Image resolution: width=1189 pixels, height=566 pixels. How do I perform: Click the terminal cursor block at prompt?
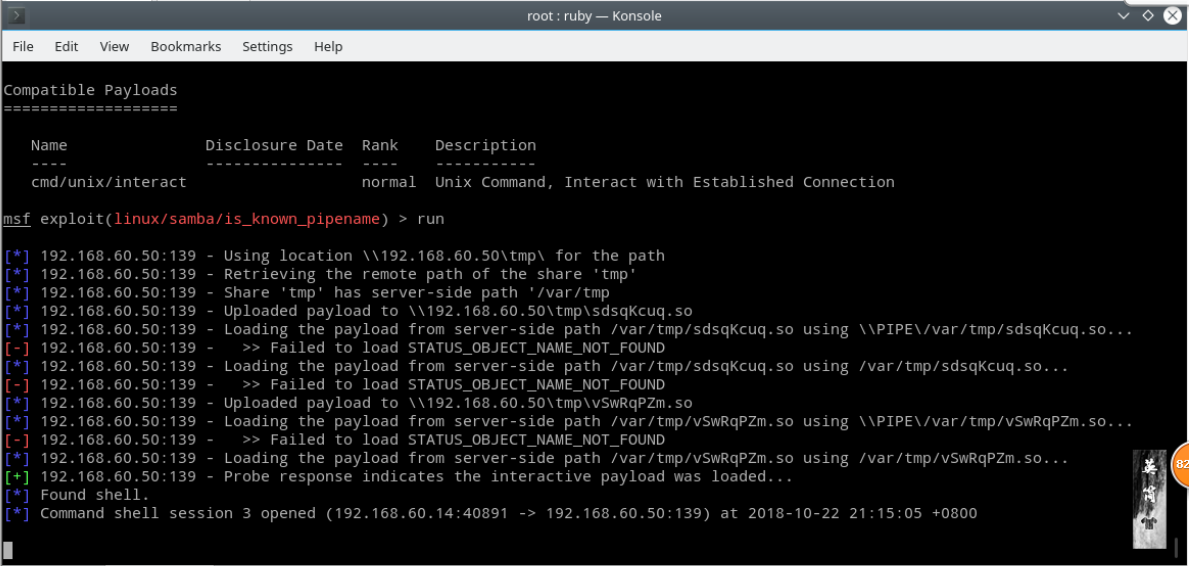(8, 550)
